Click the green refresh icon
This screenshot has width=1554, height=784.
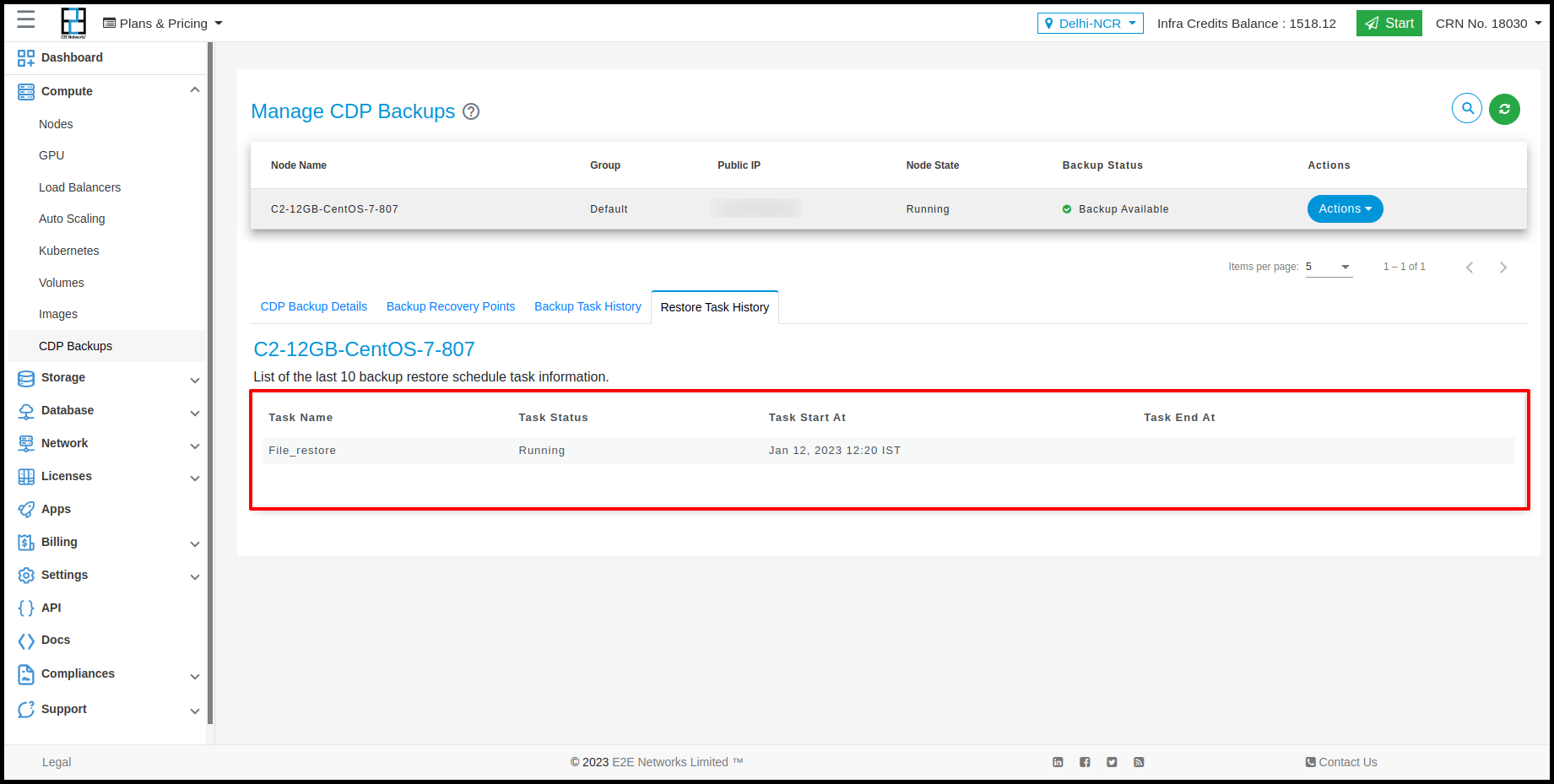(1504, 109)
